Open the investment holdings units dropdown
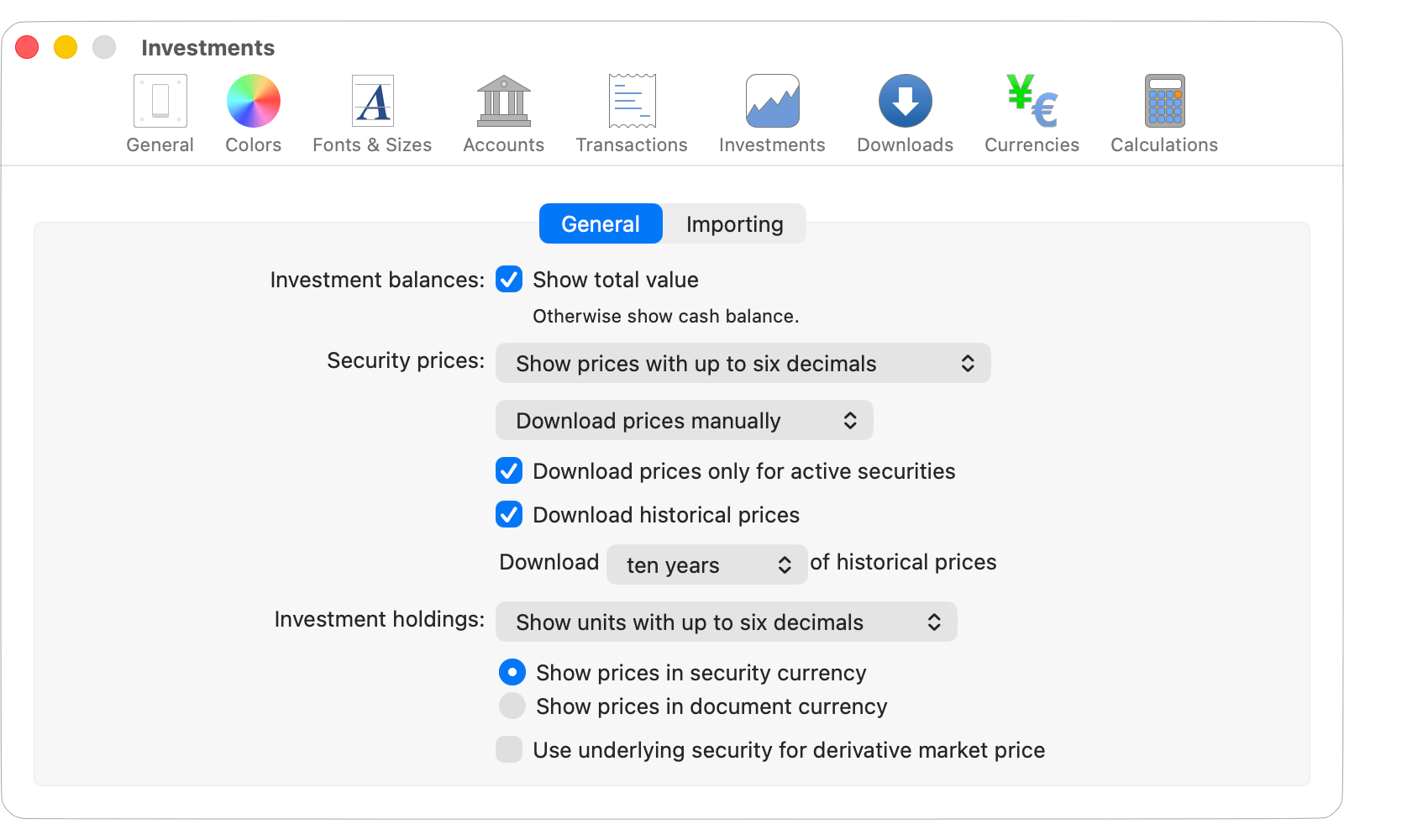Viewport: 1428px width, 840px height. click(726, 622)
